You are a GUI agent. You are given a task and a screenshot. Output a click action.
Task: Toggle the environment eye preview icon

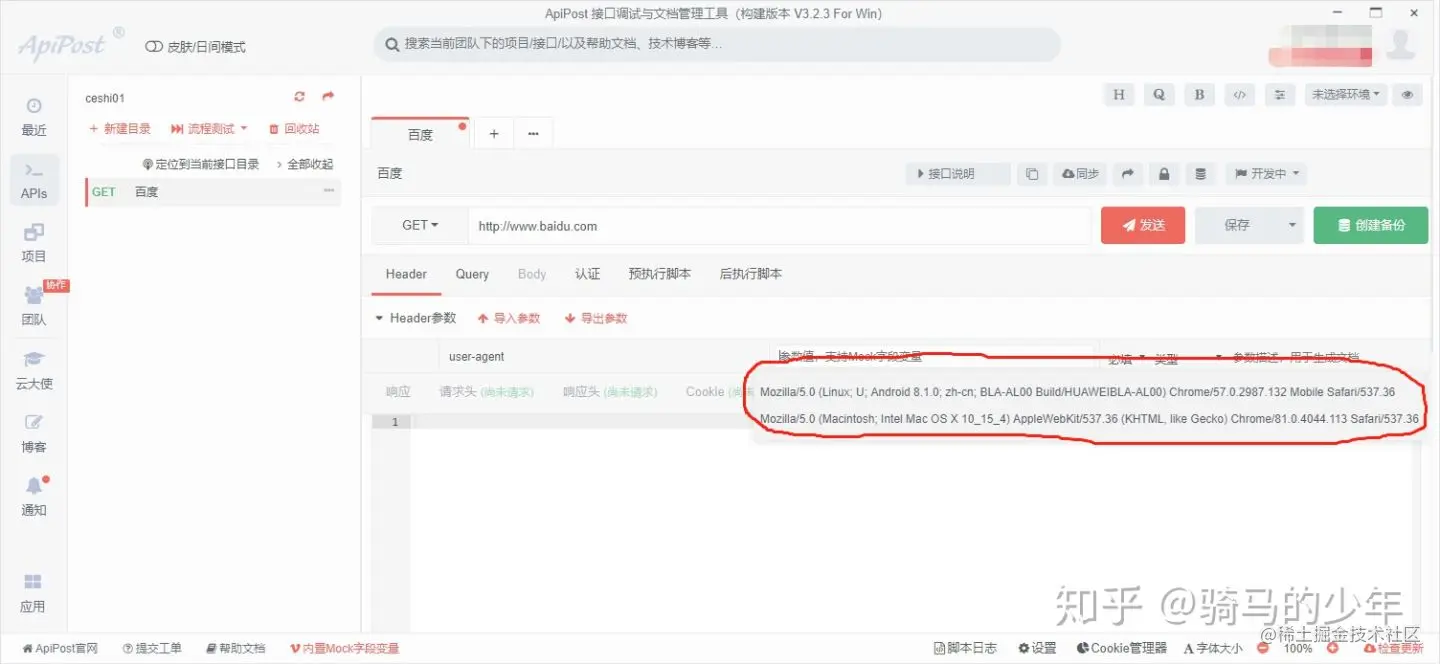click(x=1408, y=95)
